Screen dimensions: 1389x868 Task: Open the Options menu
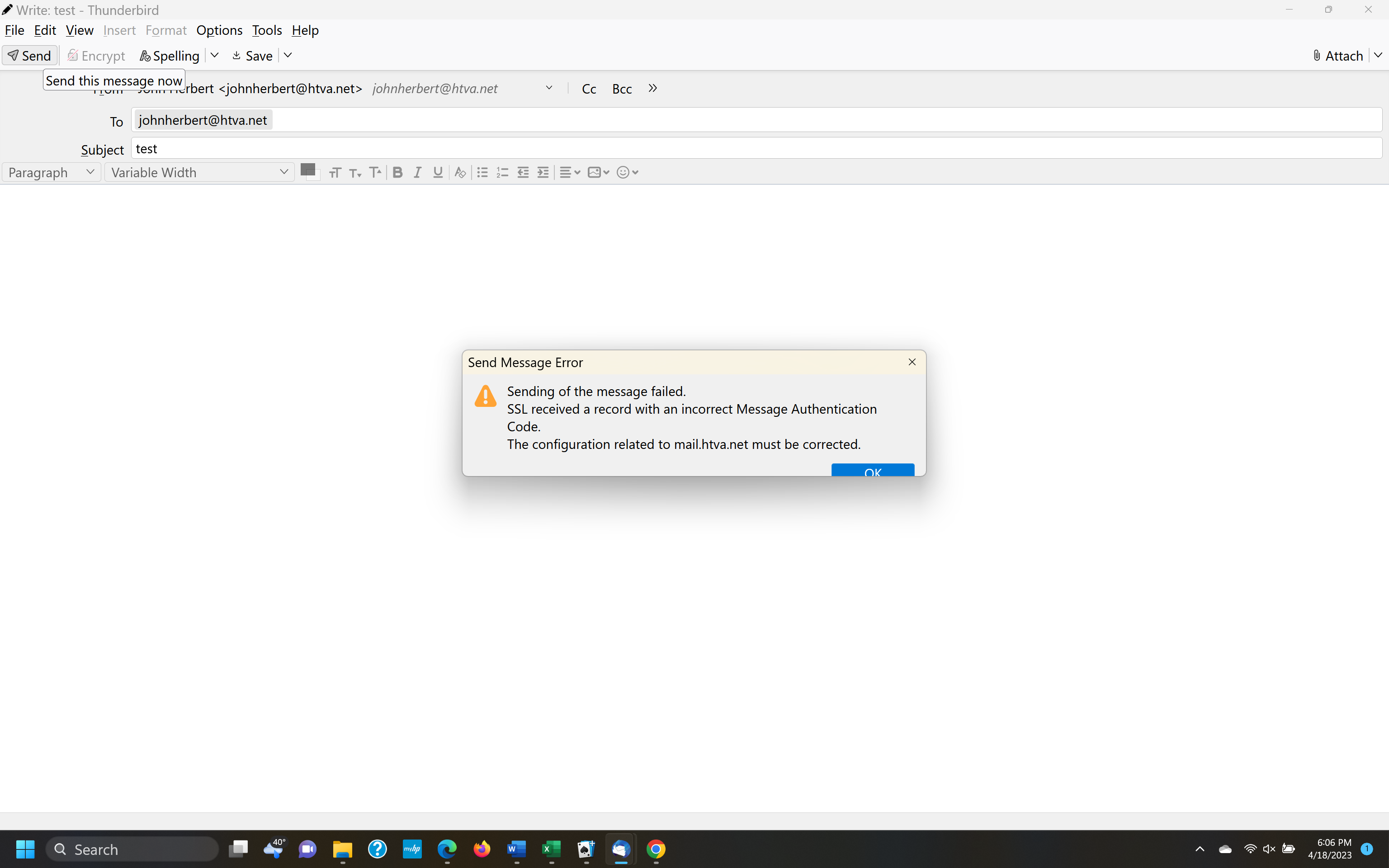click(x=219, y=30)
